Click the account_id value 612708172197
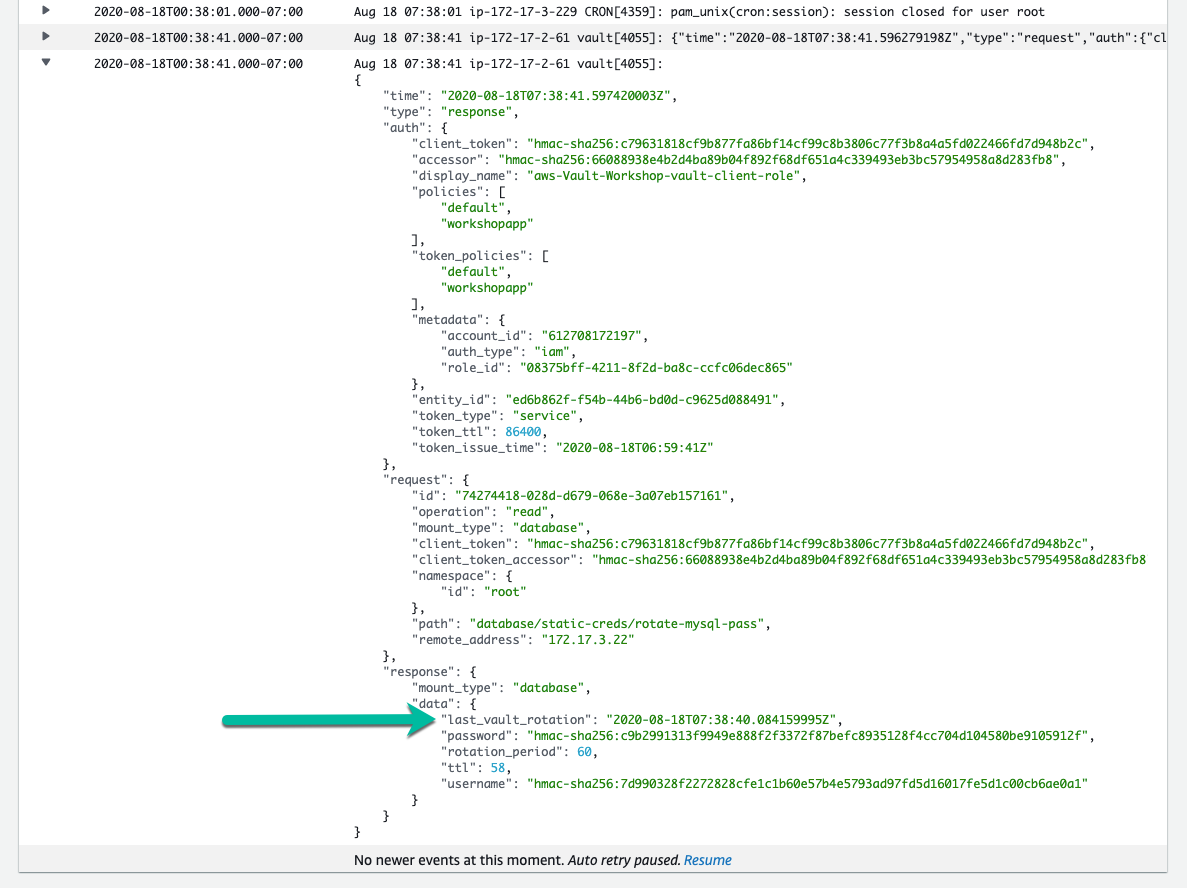 (591, 335)
